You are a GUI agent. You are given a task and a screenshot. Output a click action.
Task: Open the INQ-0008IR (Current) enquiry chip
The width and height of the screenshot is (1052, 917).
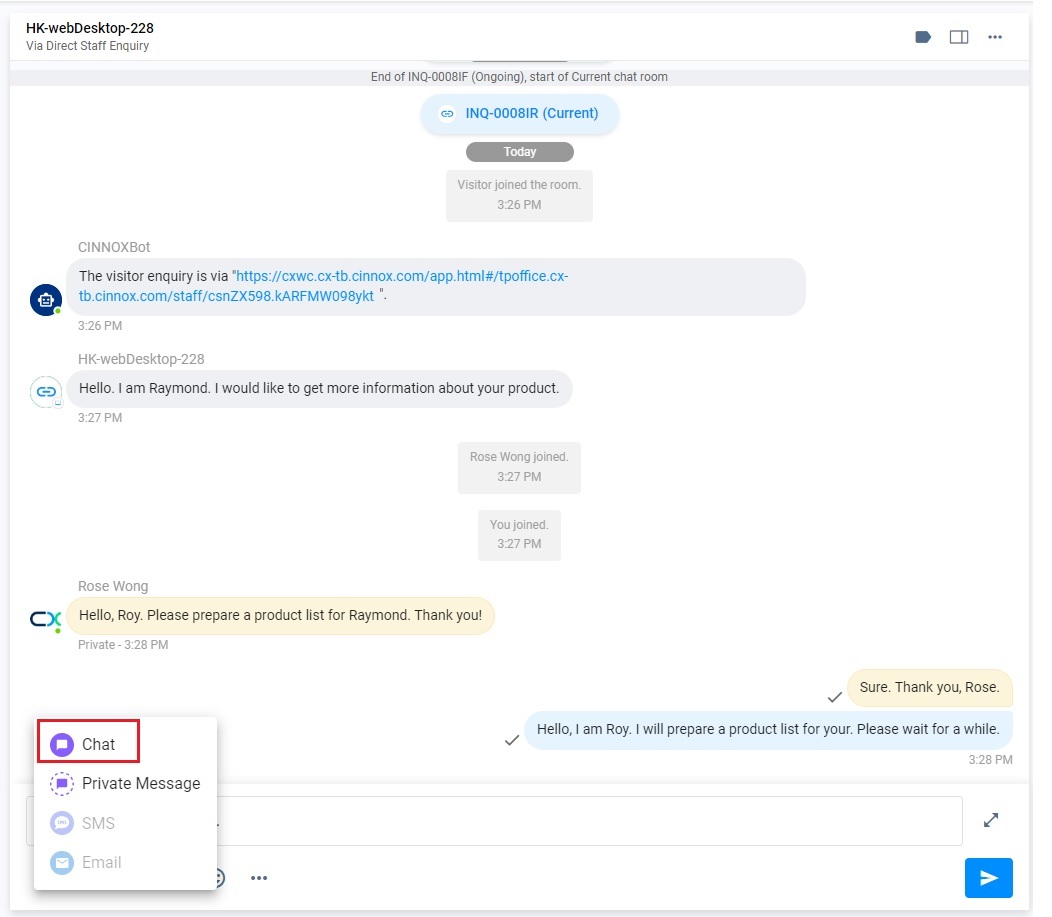pyautogui.click(x=520, y=113)
